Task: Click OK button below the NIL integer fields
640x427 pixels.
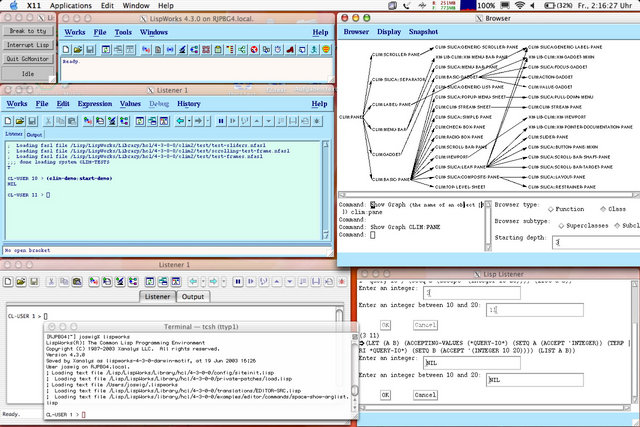Action: pos(385,395)
